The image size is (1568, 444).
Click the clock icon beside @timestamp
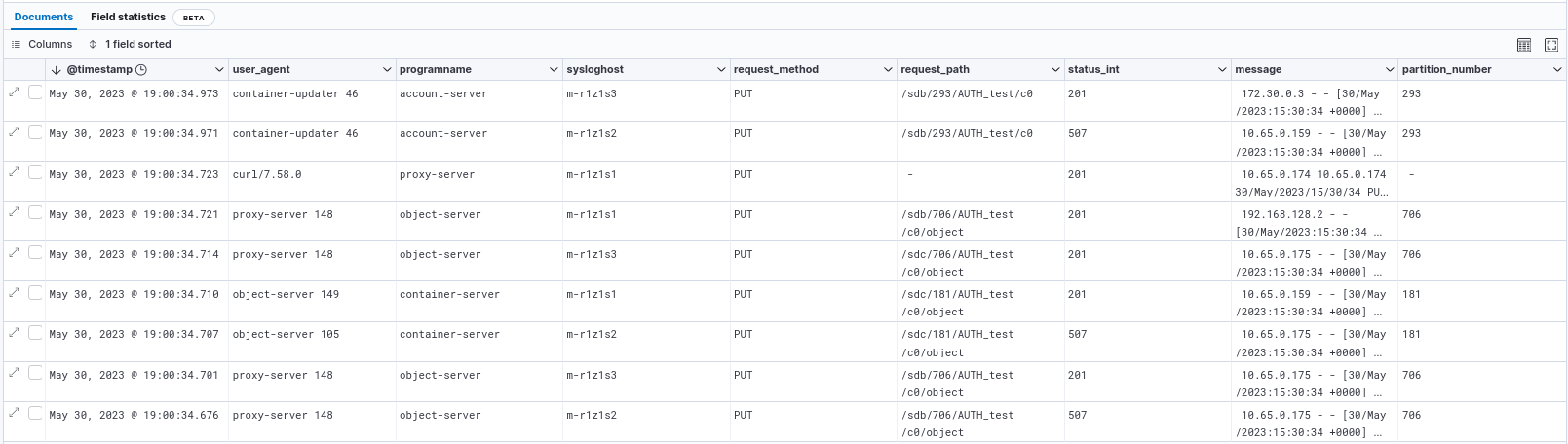click(141, 70)
